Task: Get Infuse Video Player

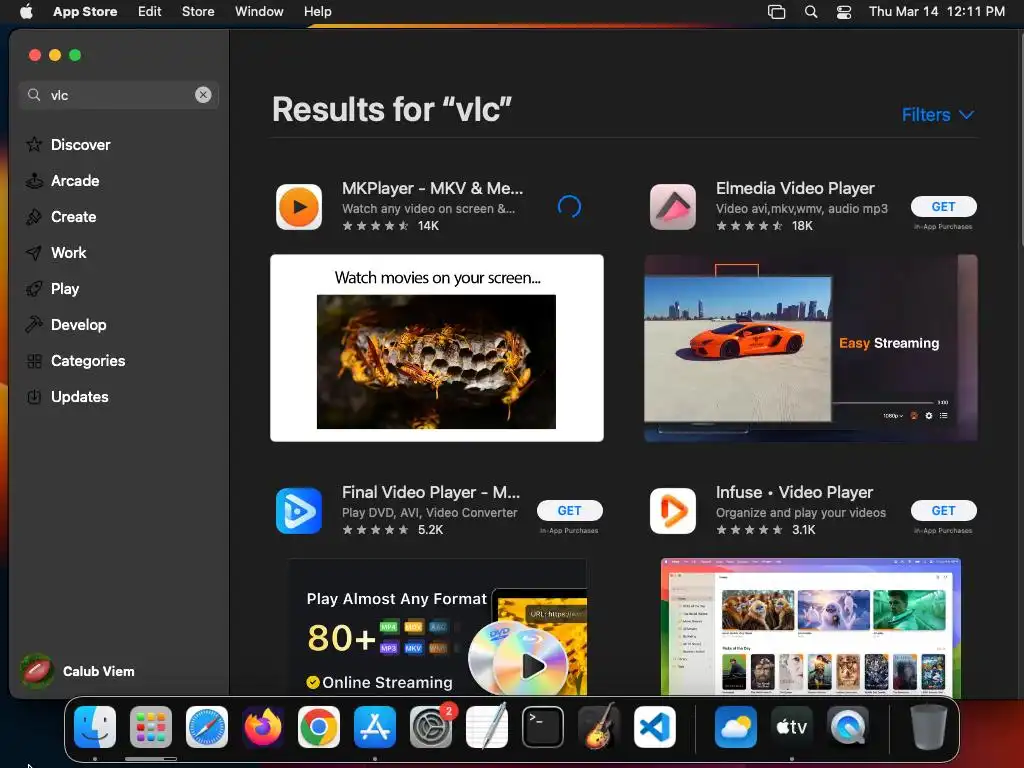Action: 943,511
